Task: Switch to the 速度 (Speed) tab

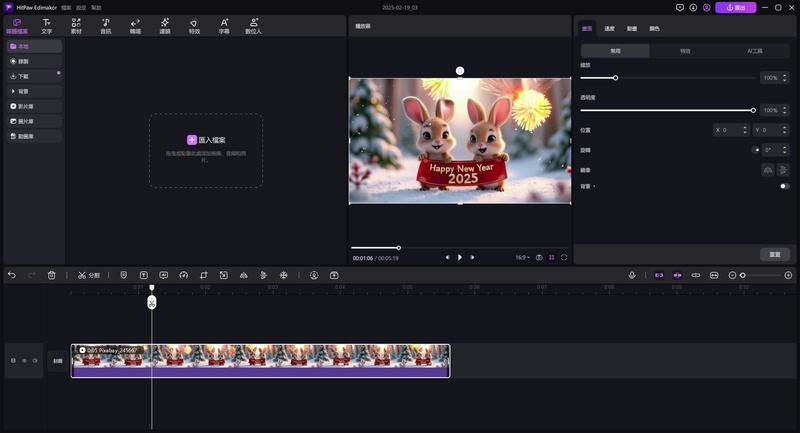Action: coord(610,29)
